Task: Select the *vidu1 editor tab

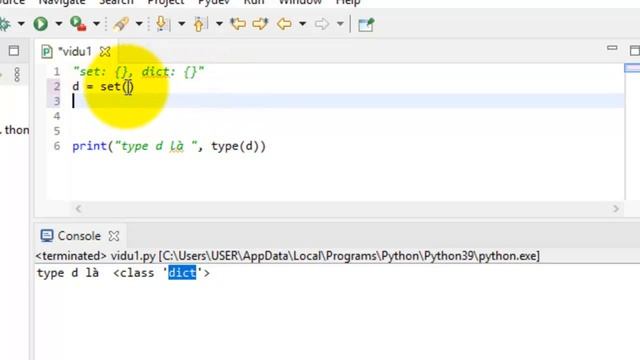Action: pyautogui.click(x=75, y=52)
